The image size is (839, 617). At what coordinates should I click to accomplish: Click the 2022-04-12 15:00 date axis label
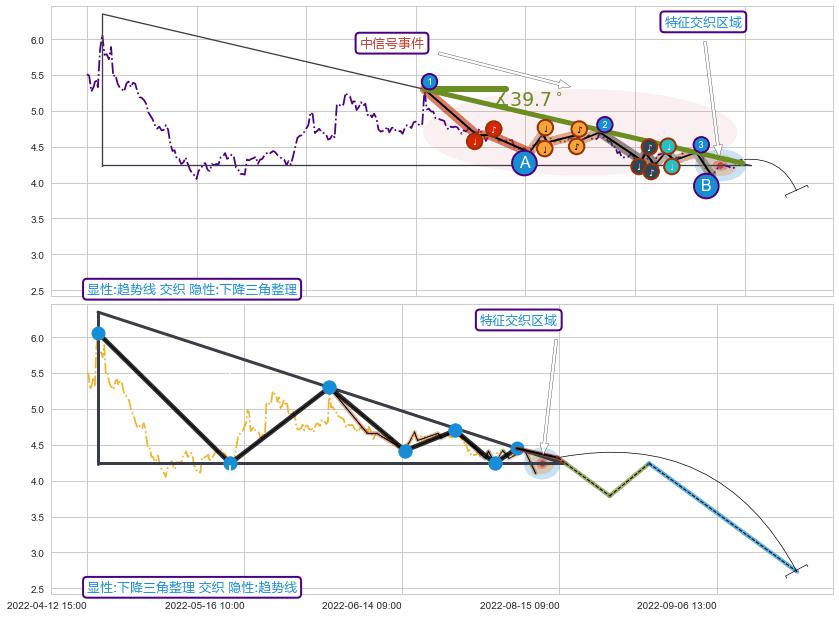[46, 605]
